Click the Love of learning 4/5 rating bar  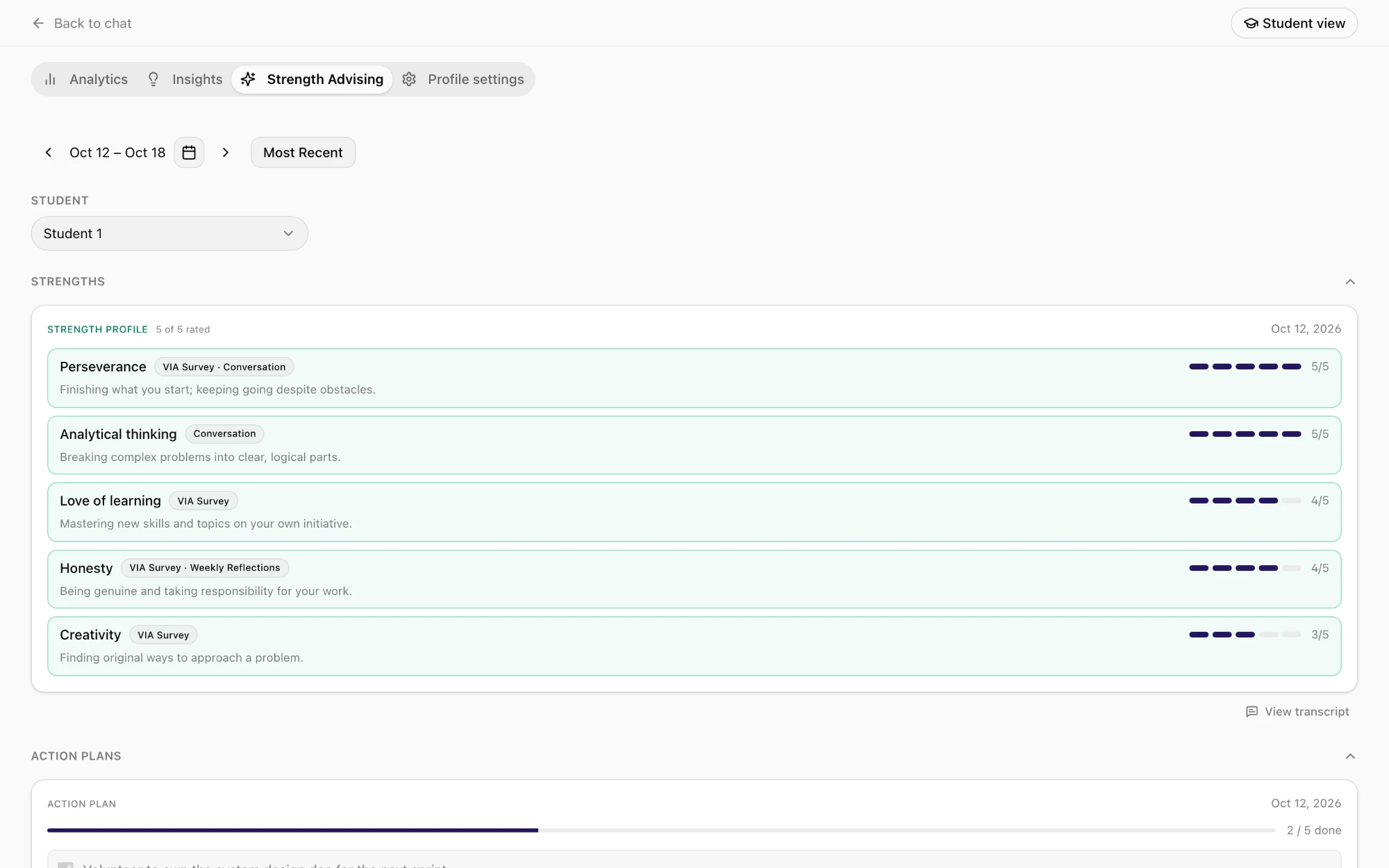[1245, 501]
